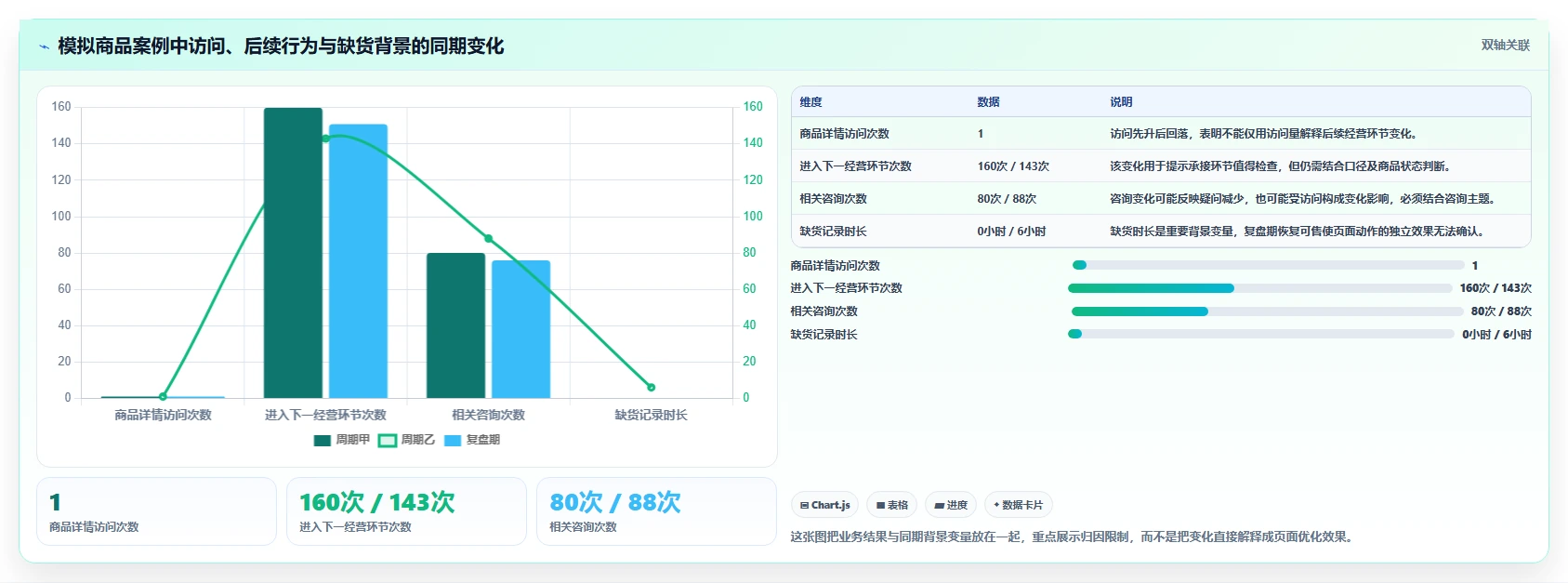Click the table cell 相关咨询次数
This screenshot has width=1568, height=583.
(834, 199)
